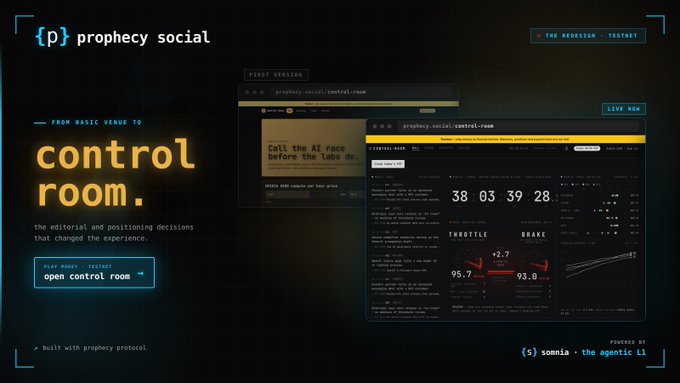Click the compute per hour price heading
This screenshot has width=680, height=383.
pos(301,186)
